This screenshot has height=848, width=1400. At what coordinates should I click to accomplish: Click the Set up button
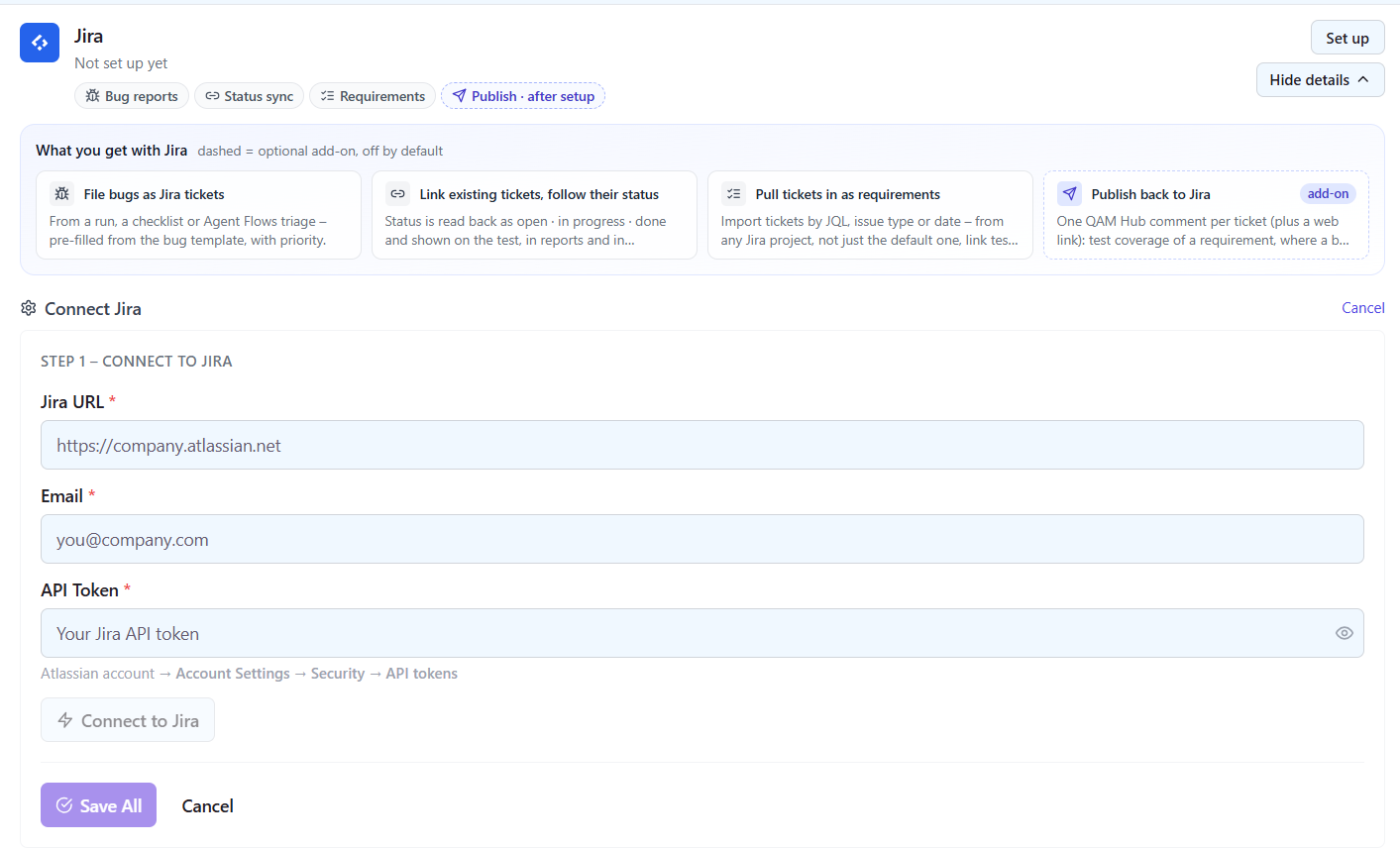[1347, 38]
